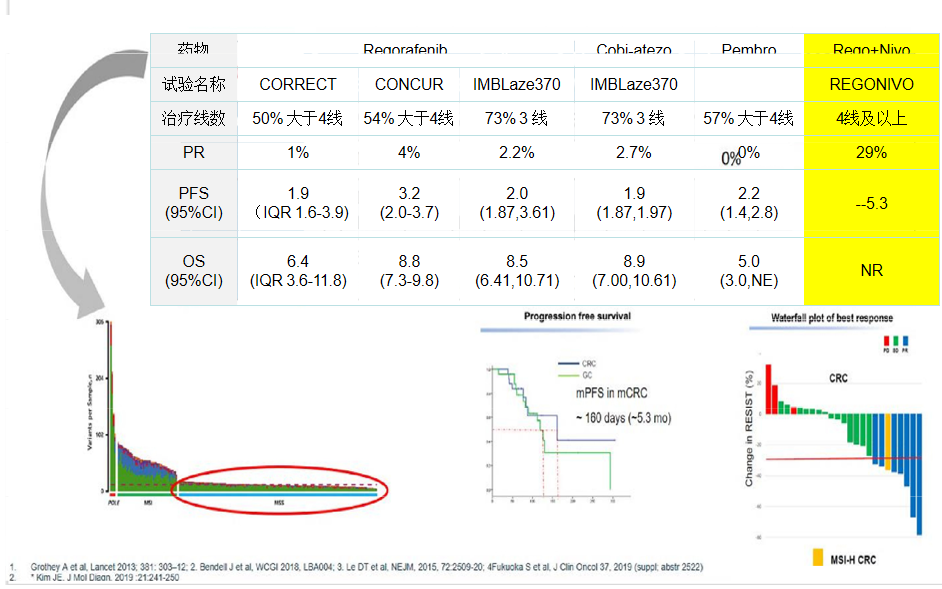
Task: Select the OS cell '6.4 (IQR 3.6-11.8)'
Action: click(298, 271)
